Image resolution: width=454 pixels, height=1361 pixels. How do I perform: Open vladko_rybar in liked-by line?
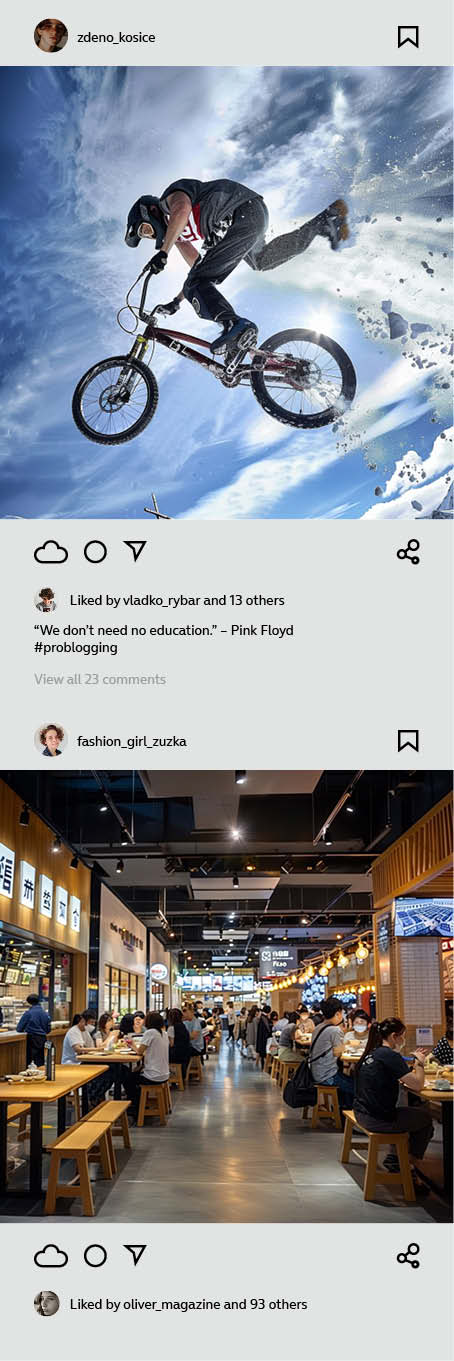click(161, 601)
